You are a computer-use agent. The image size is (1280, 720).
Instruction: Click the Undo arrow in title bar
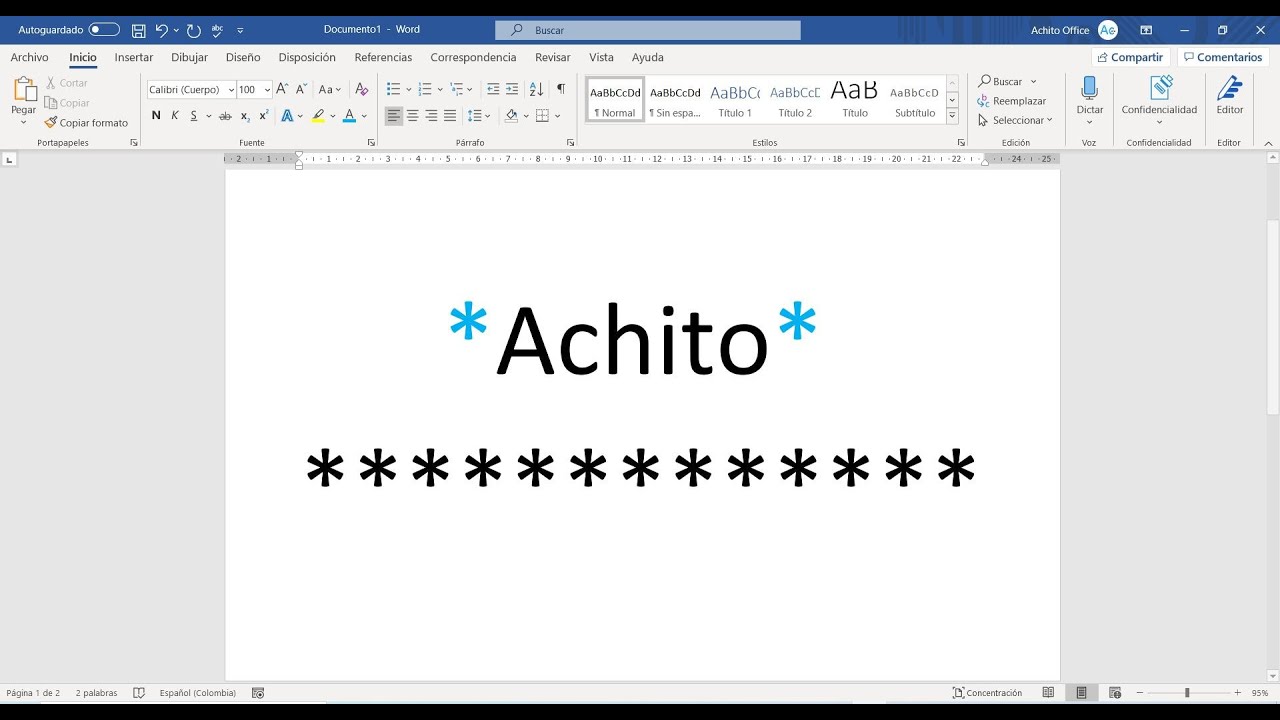point(161,30)
